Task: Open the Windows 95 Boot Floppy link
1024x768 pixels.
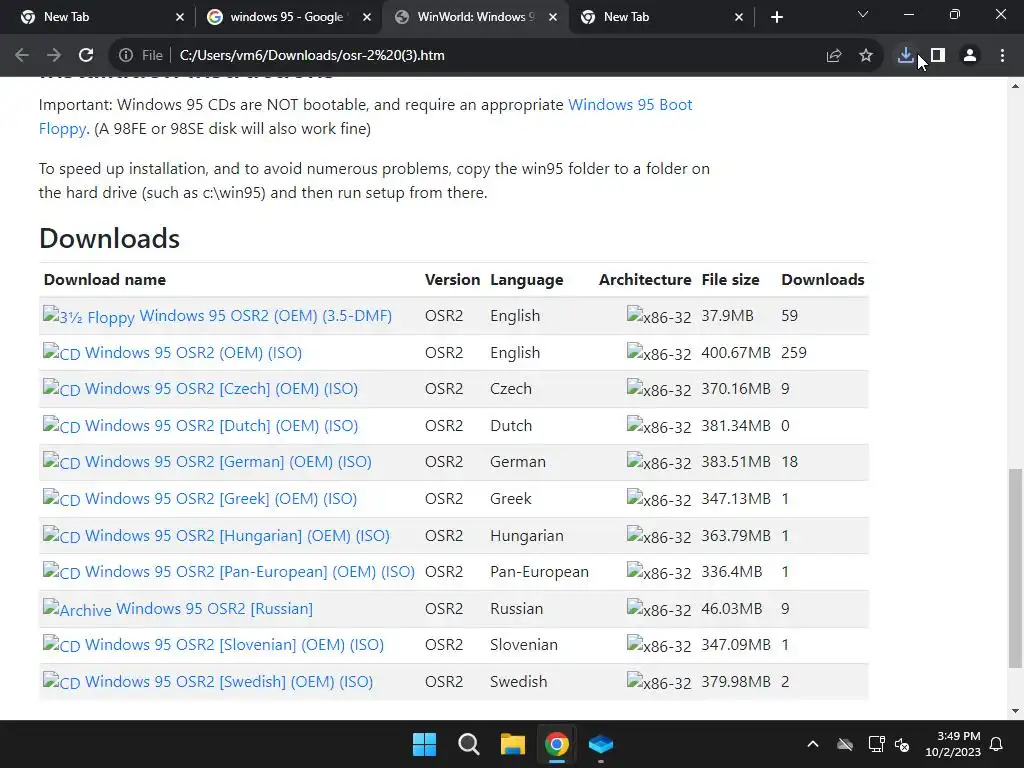Action: point(630,105)
